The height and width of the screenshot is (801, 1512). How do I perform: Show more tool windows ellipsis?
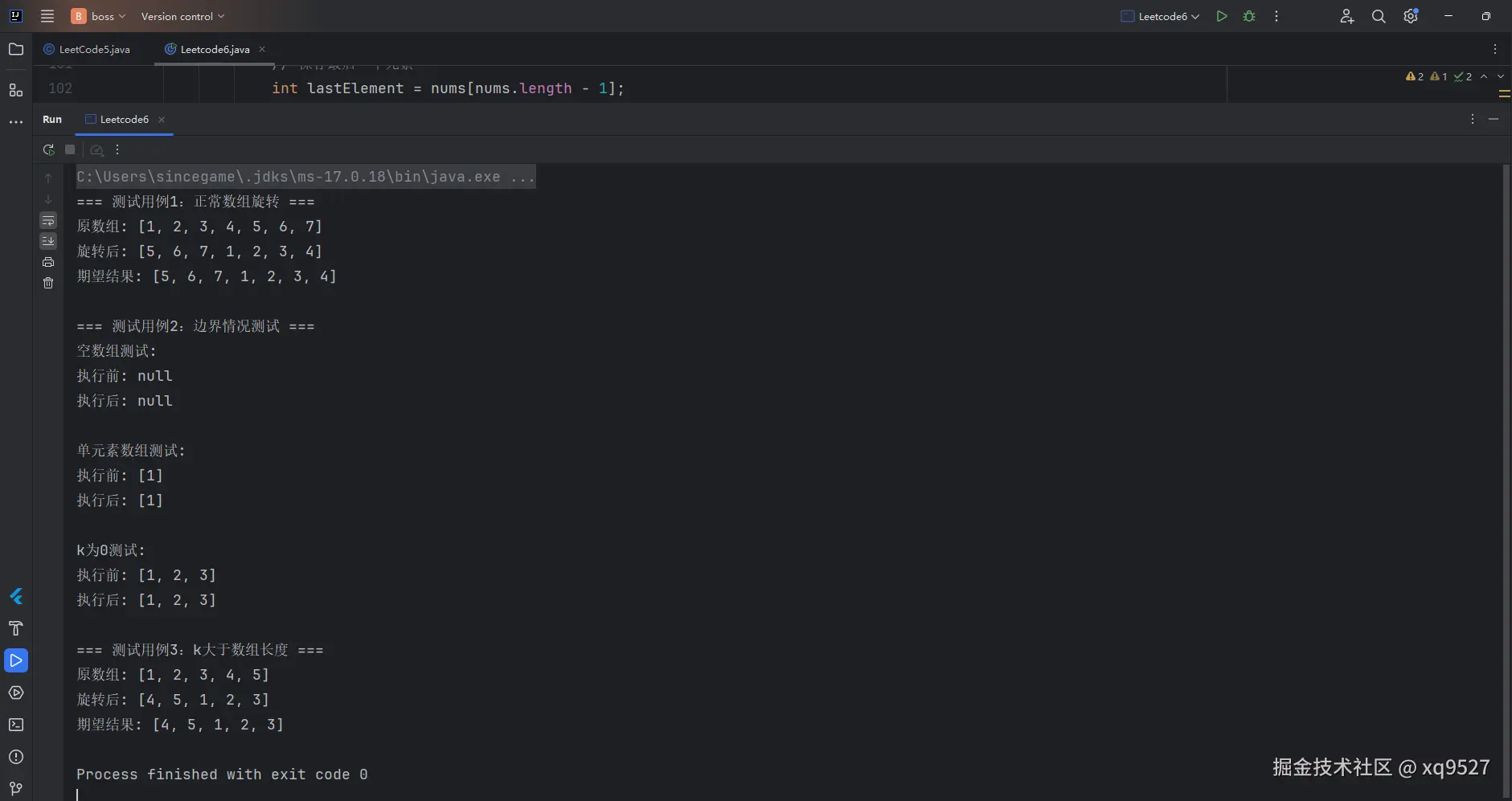click(x=16, y=122)
